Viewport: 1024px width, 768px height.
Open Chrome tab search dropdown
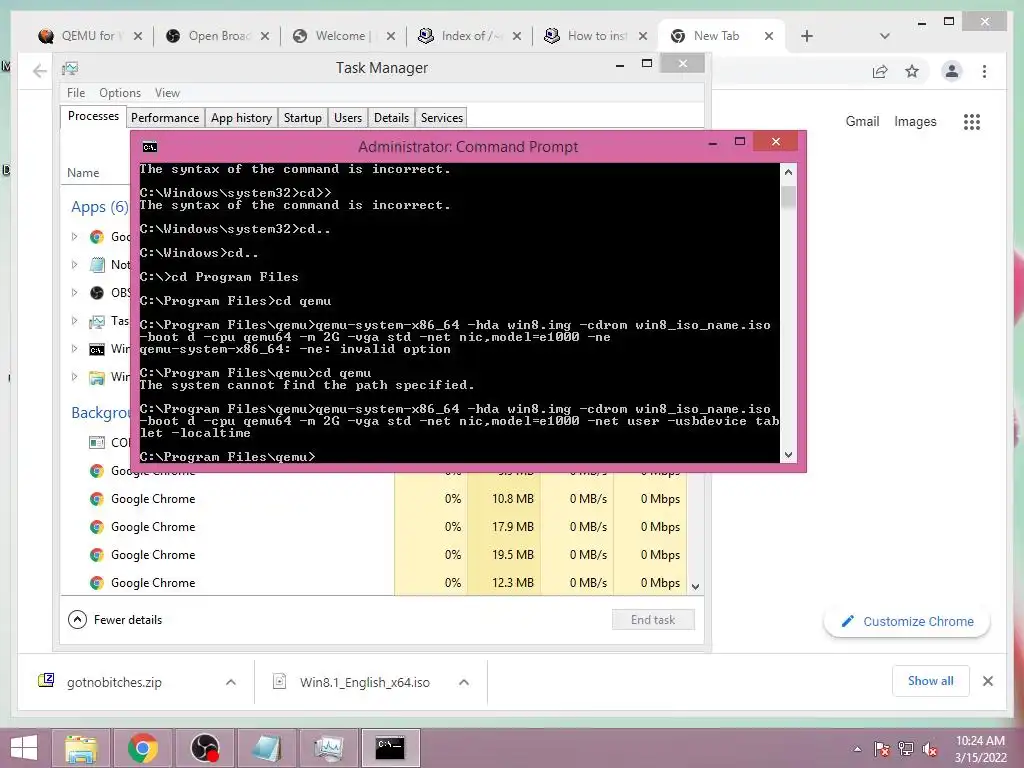click(x=884, y=36)
